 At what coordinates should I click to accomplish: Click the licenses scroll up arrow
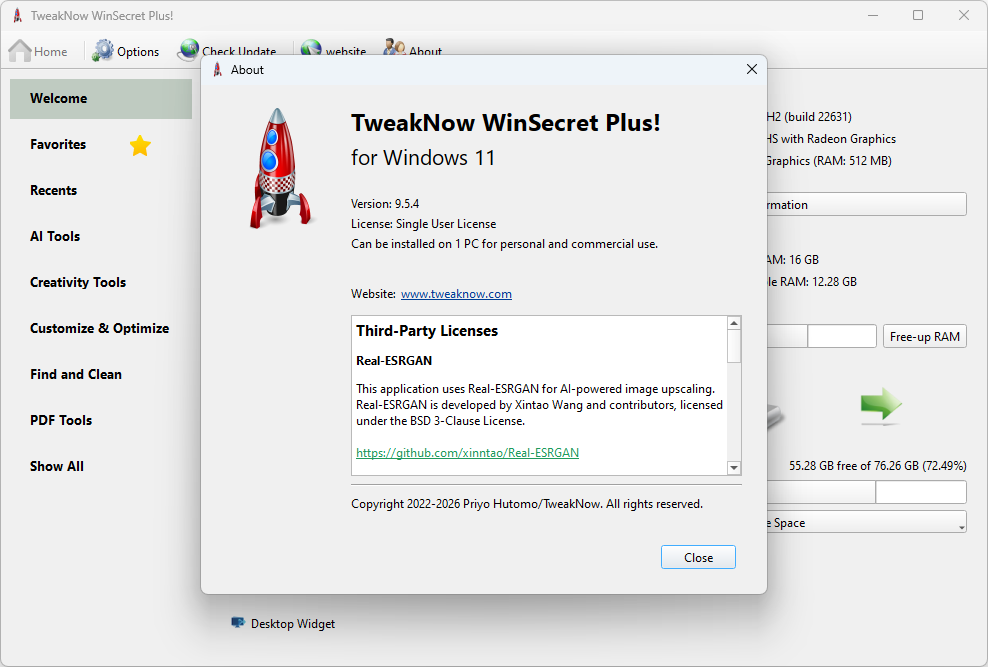pyautogui.click(x=733, y=323)
